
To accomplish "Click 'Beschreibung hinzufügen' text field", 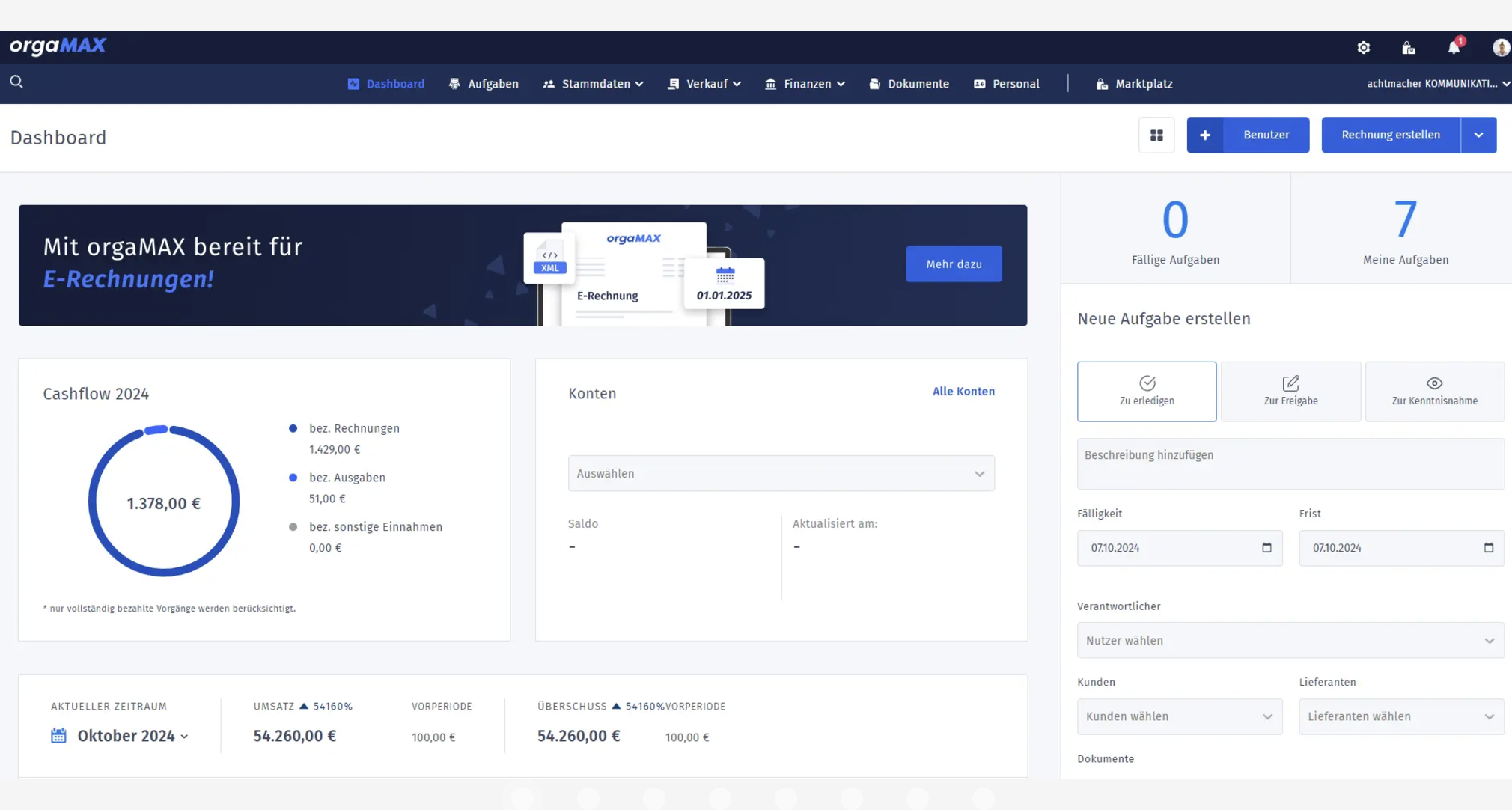I will (x=1290, y=463).
